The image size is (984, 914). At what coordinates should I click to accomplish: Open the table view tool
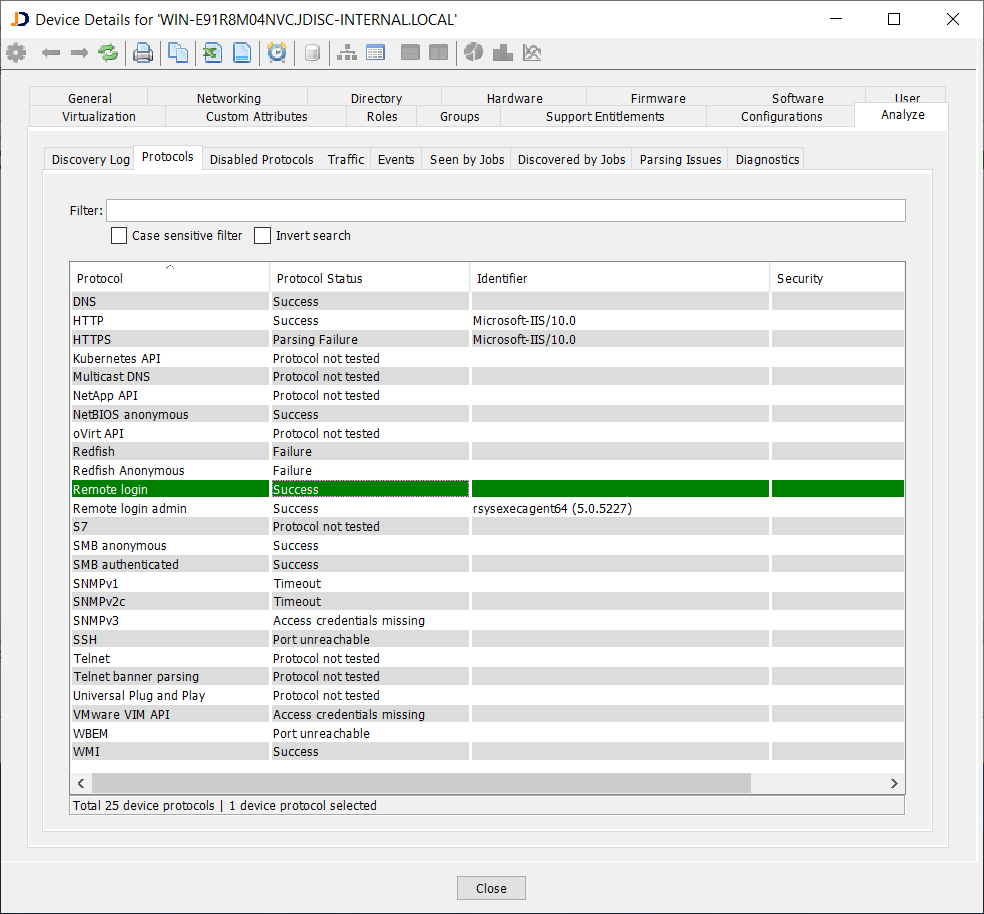pos(375,52)
